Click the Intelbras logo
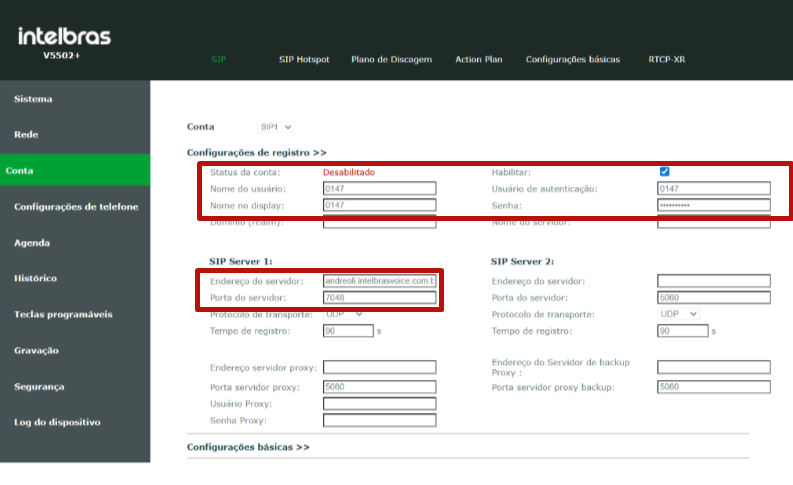Image resolution: width=793 pixels, height=485 pixels. [x=64, y=36]
